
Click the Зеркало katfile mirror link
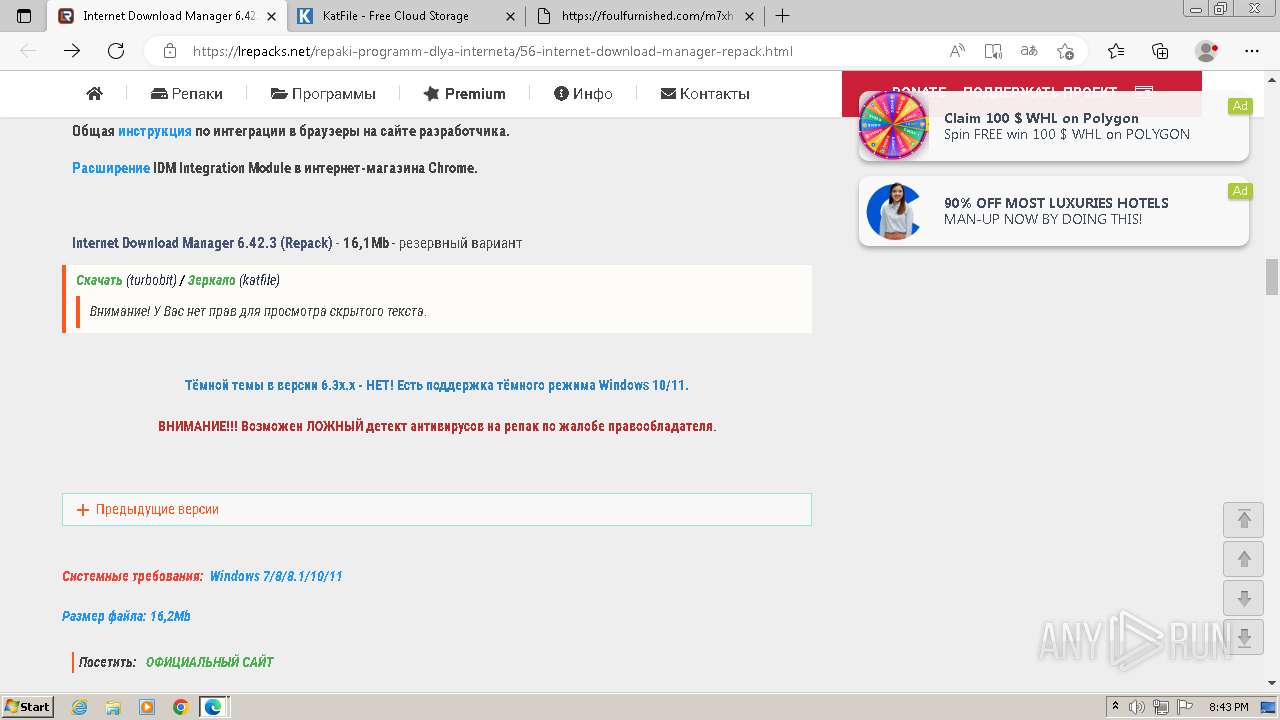click(x=212, y=280)
